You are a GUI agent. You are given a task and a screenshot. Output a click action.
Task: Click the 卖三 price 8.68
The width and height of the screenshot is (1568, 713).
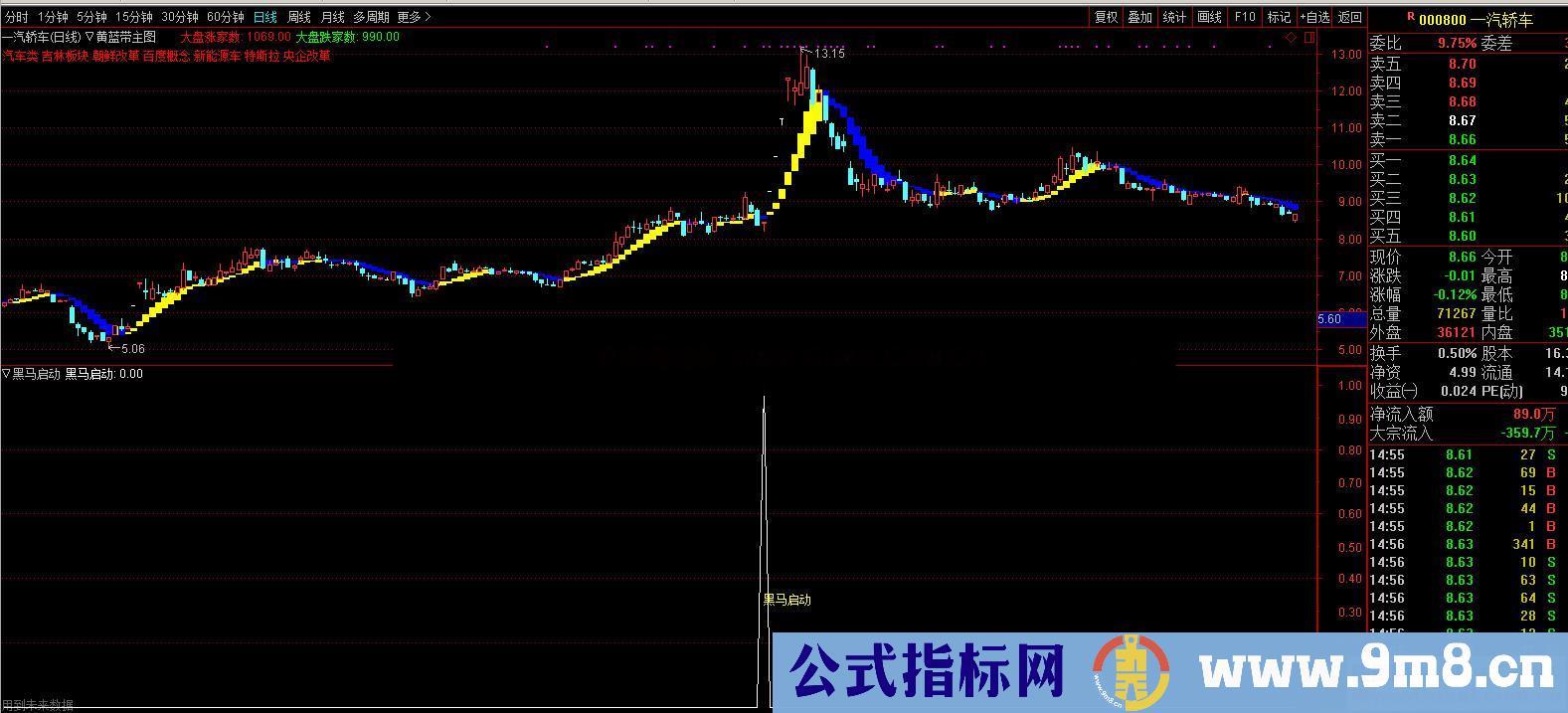[1462, 101]
